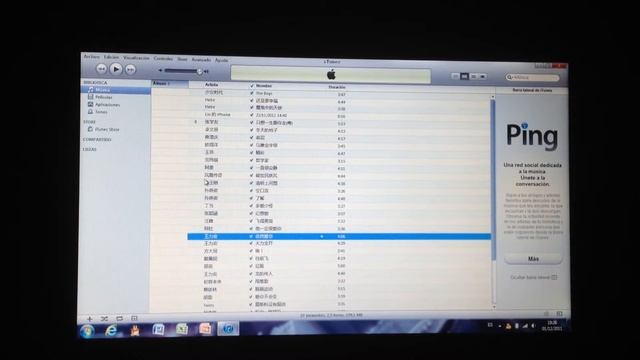Viewport: 640px width, 360px height.
Task: Skip to the previous track
Action: [101, 69]
